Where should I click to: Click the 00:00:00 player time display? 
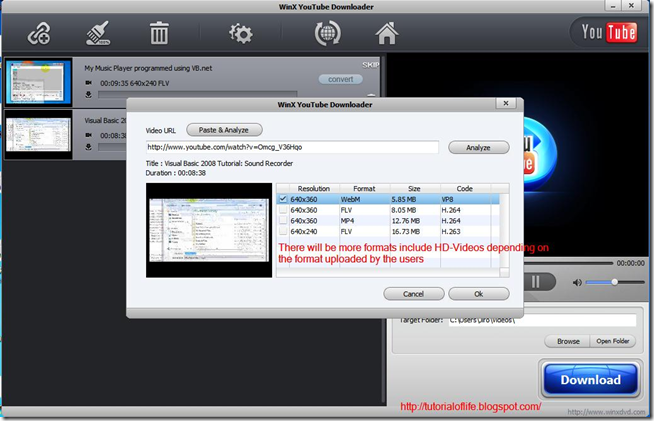click(x=630, y=263)
